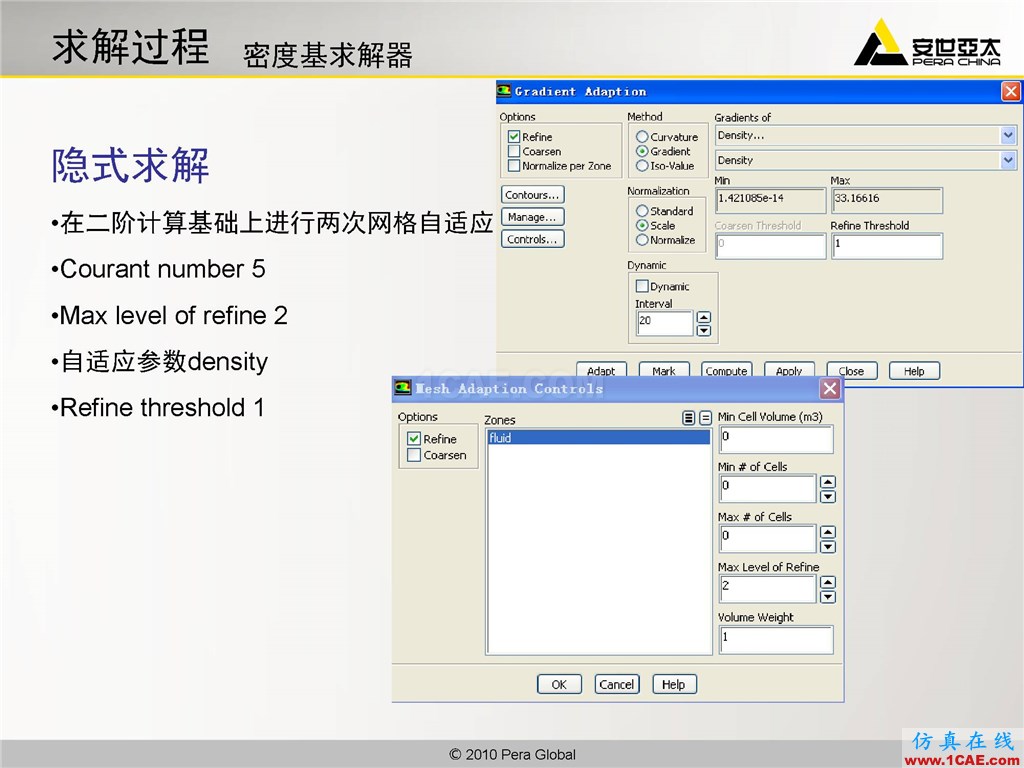Viewport: 1024px width, 768px height.
Task: Open Help in Mesh Adaption Controls
Action: point(674,684)
